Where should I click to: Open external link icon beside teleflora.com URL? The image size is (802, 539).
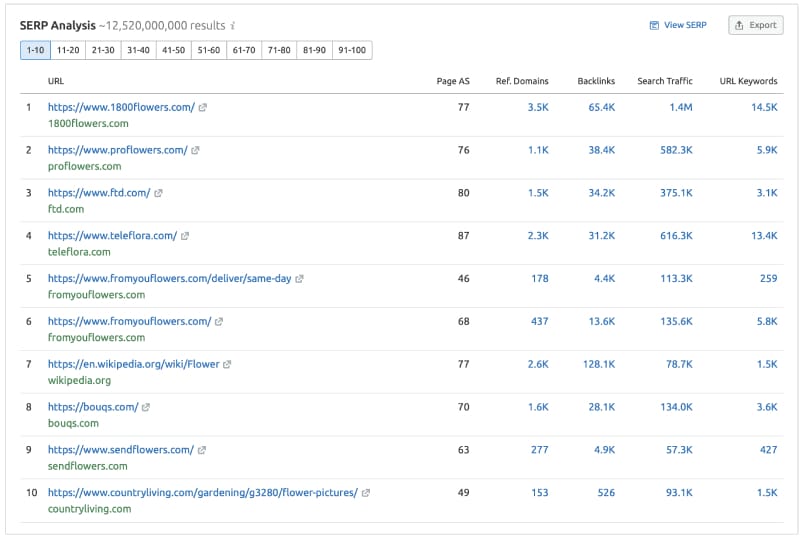(185, 236)
